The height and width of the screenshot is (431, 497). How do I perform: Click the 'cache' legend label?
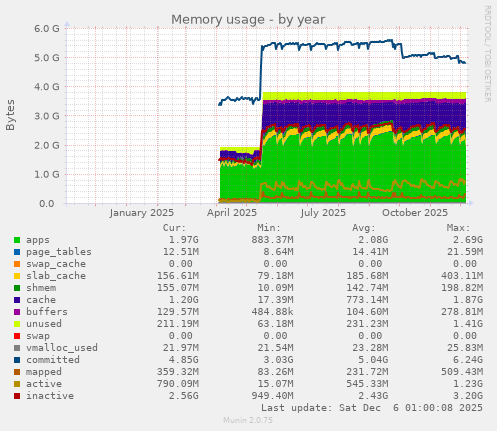(x=41, y=300)
